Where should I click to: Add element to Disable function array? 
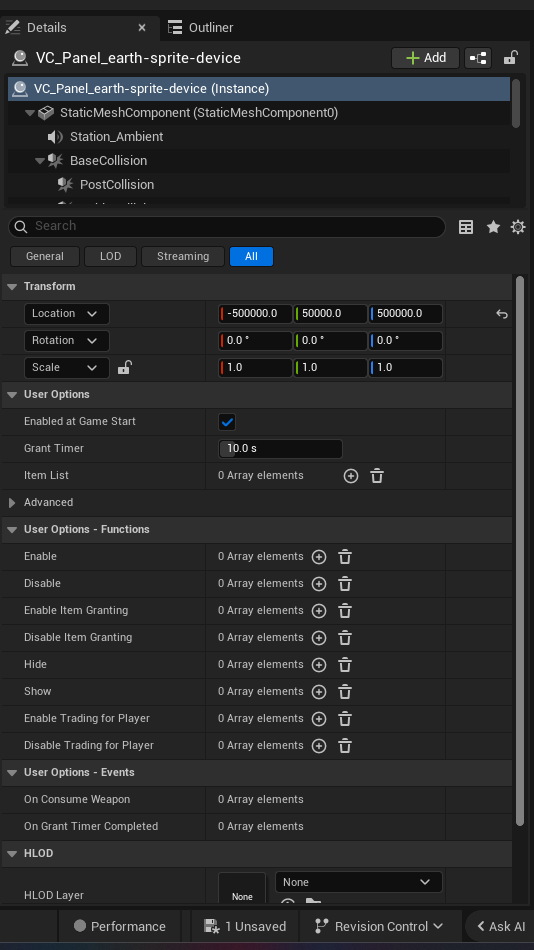(x=319, y=584)
